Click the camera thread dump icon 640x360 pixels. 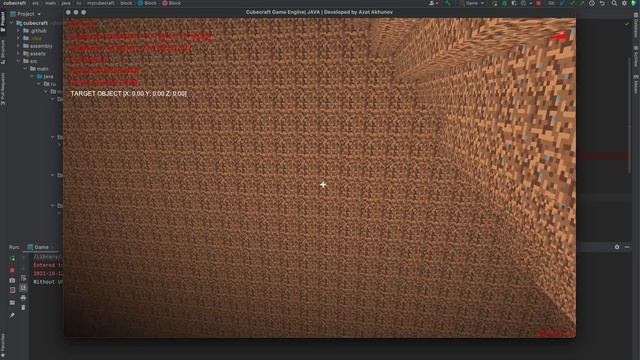point(12,280)
